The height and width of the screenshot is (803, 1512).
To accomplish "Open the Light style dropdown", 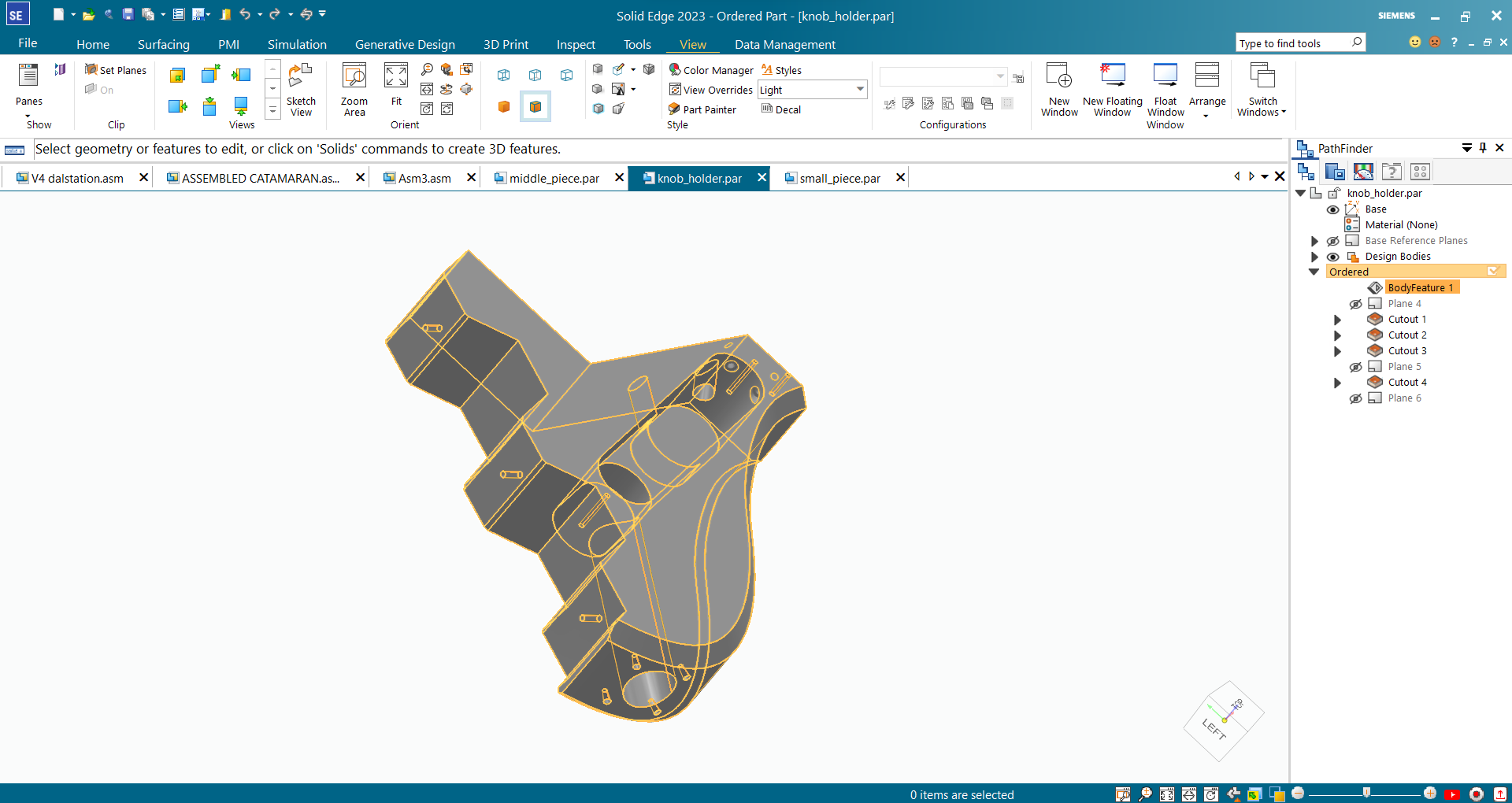I will point(860,90).
